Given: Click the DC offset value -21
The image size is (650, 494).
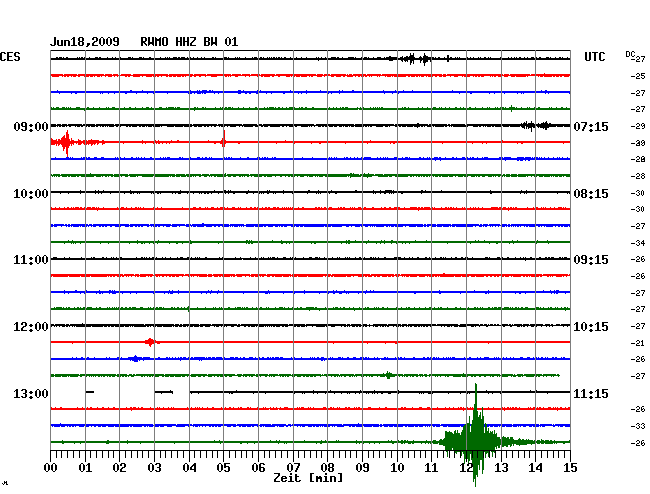Looking at the screenshot, I should tap(638, 343).
